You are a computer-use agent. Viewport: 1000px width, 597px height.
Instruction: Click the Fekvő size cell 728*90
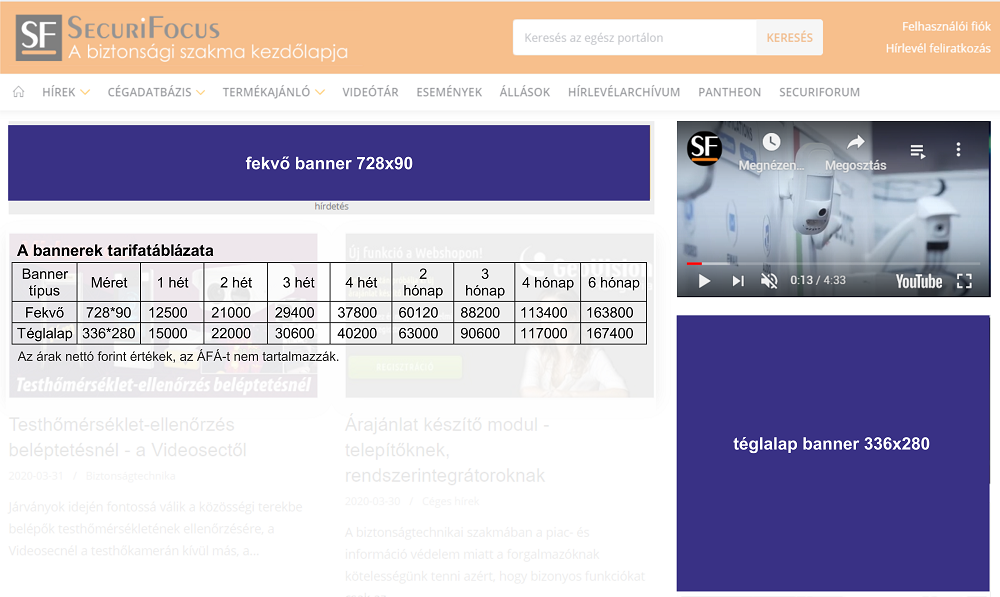(108, 313)
